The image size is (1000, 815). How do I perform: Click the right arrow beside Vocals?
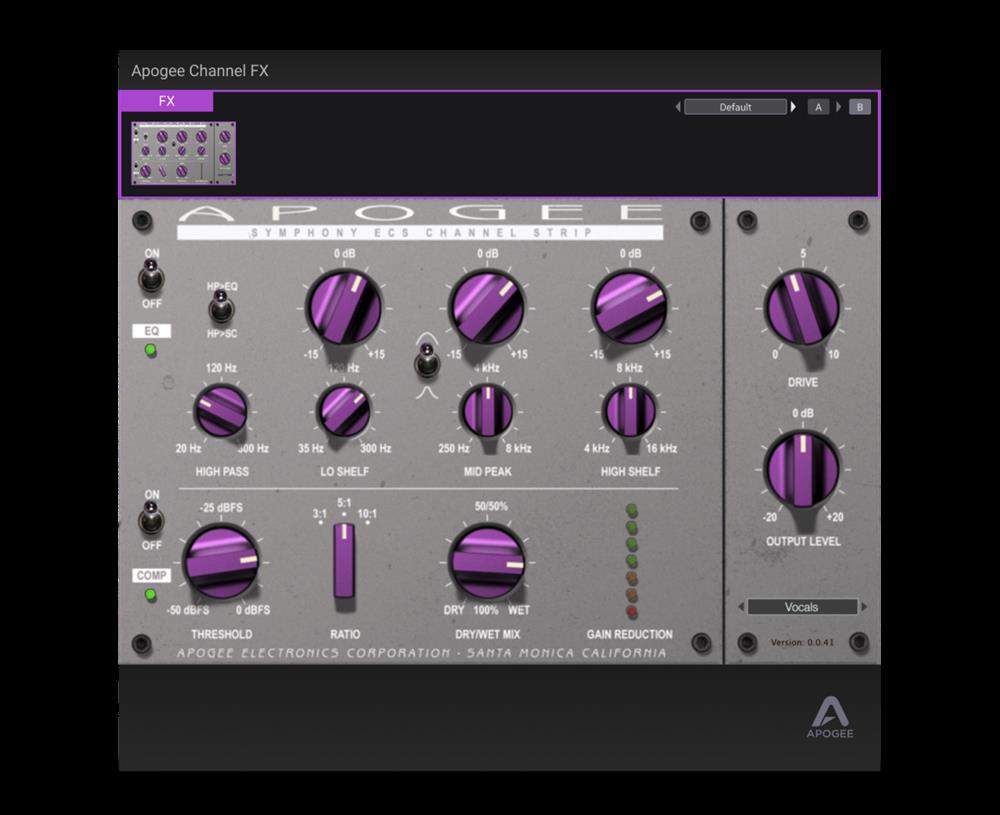click(x=864, y=607)
